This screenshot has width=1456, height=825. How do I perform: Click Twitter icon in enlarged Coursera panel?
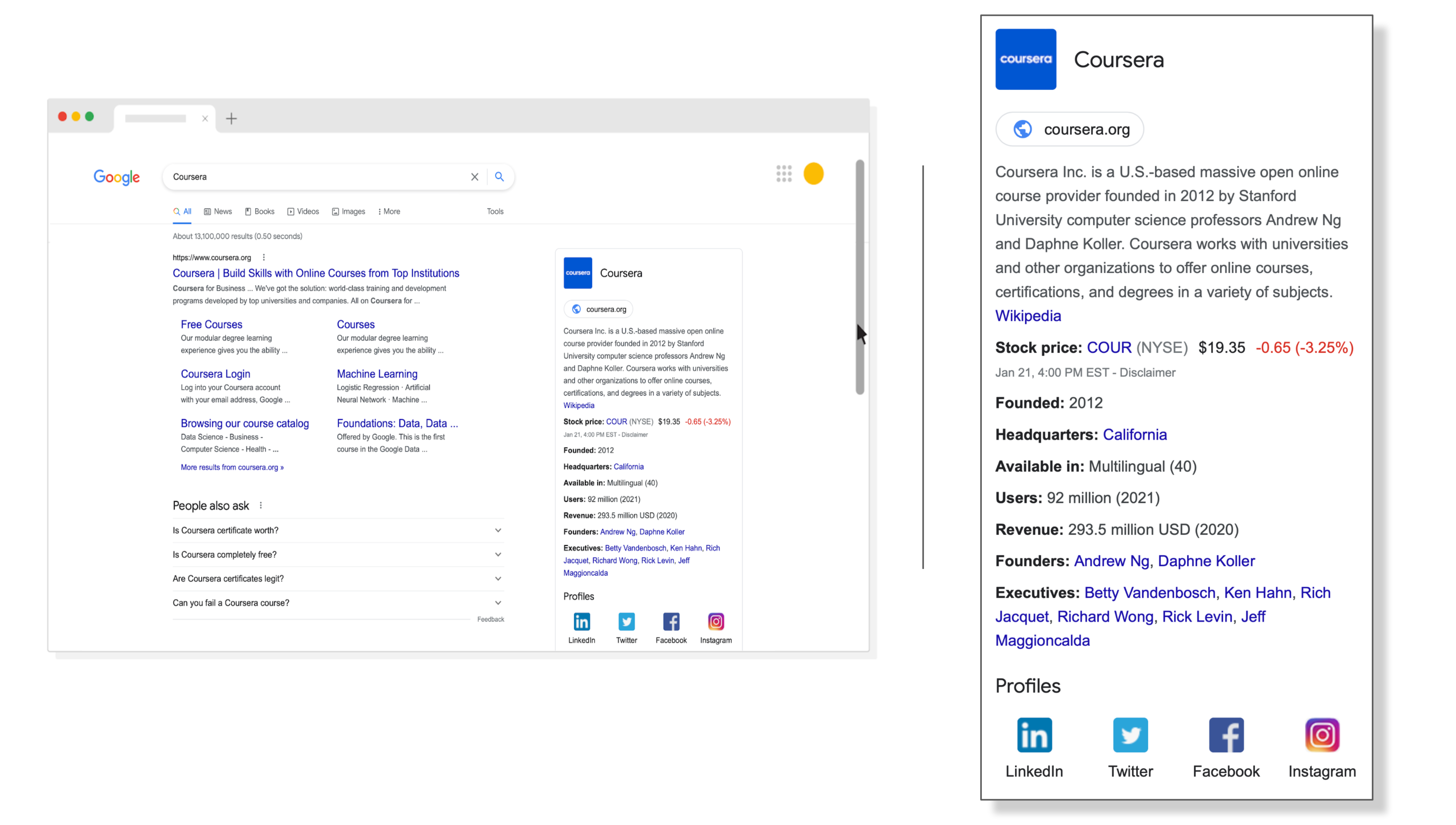tap(1131, 735)
